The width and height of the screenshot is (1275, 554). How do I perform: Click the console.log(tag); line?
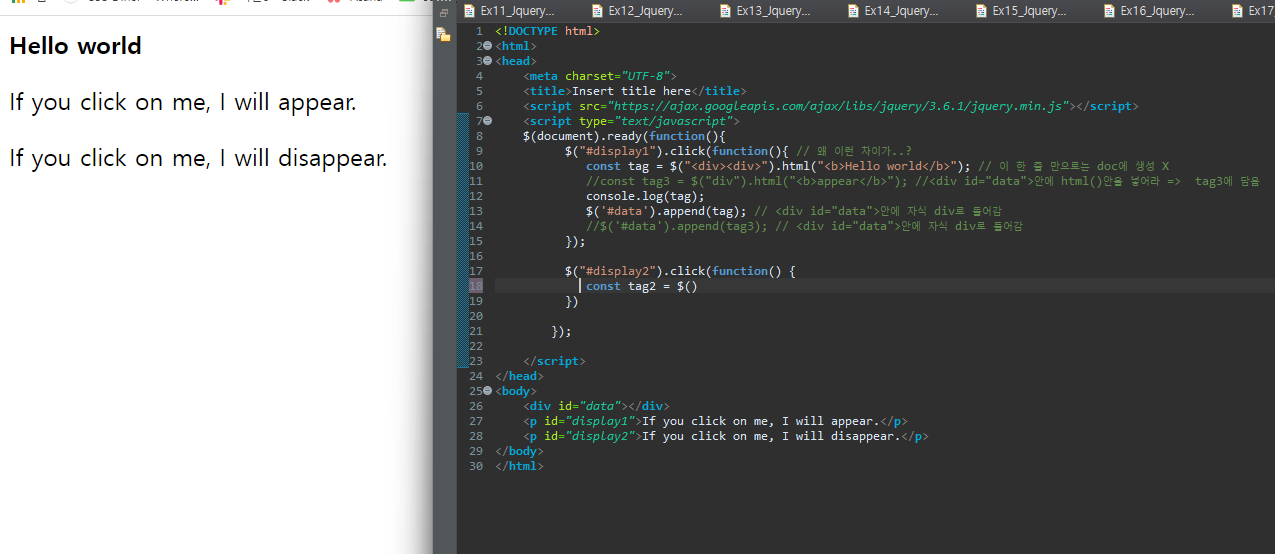coord(645,196)
